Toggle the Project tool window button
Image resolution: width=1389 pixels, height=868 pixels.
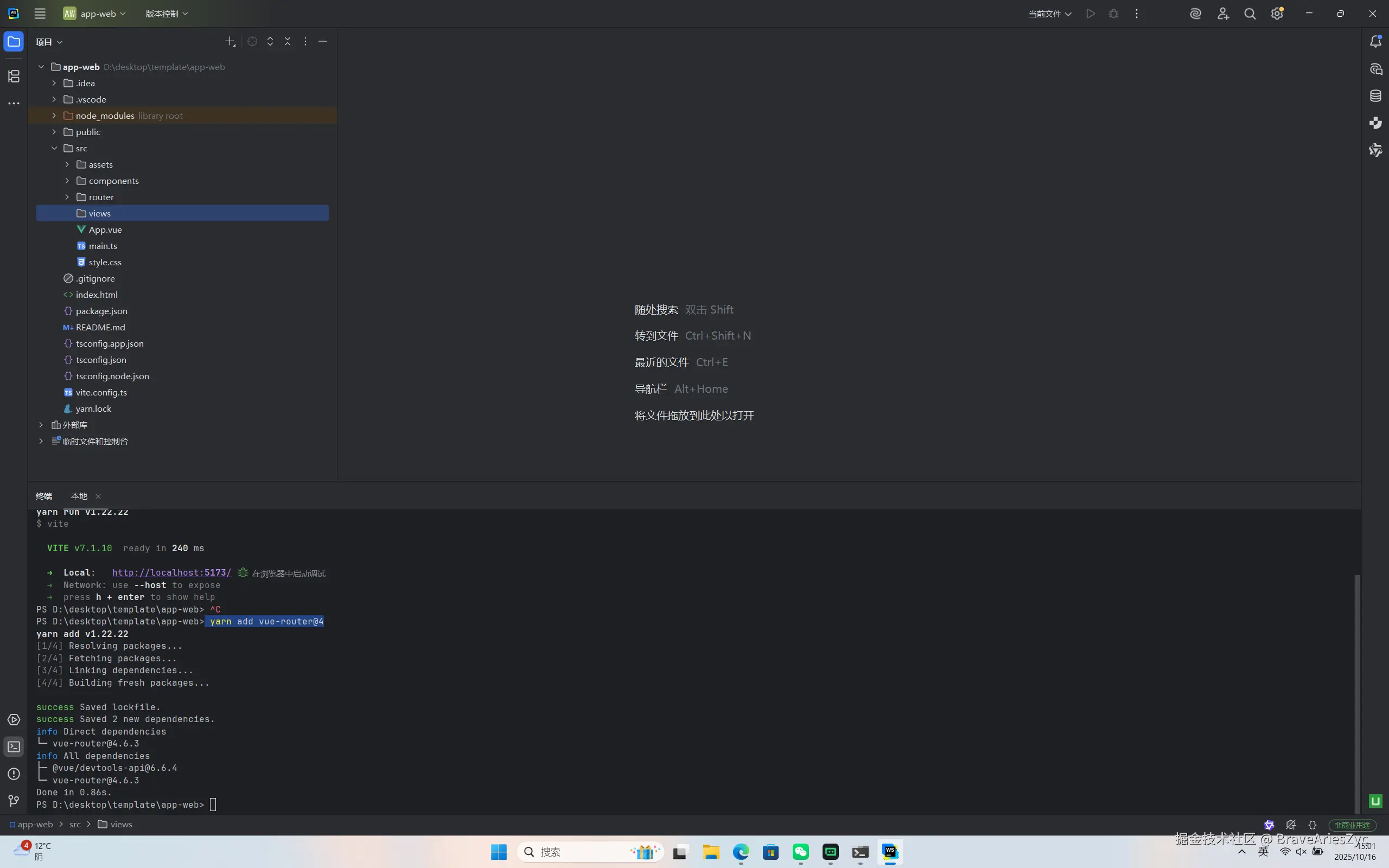[14, 41]
